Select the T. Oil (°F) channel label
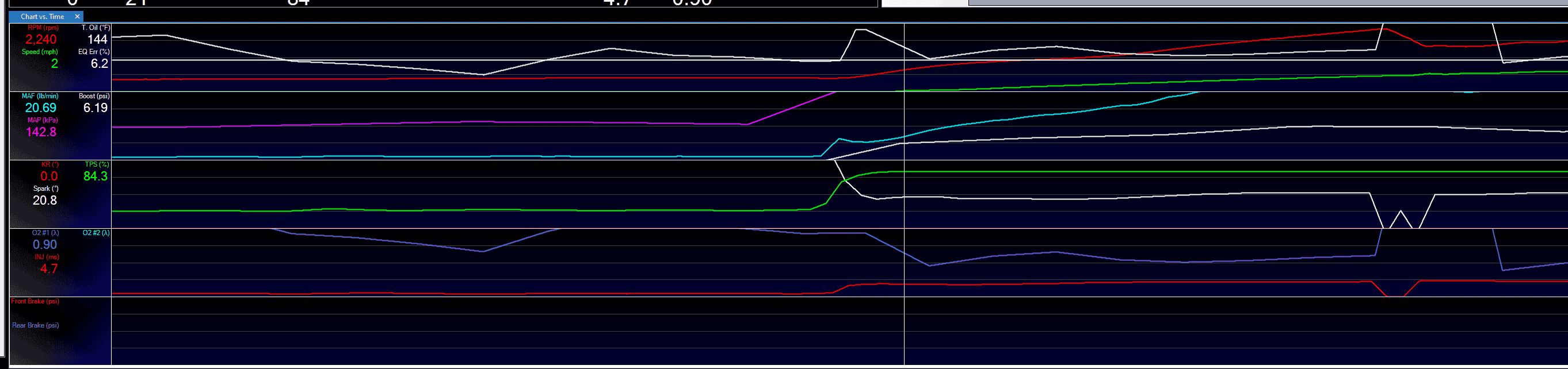This screenshot has width=1568, height=369. click(x=96, y=28)
